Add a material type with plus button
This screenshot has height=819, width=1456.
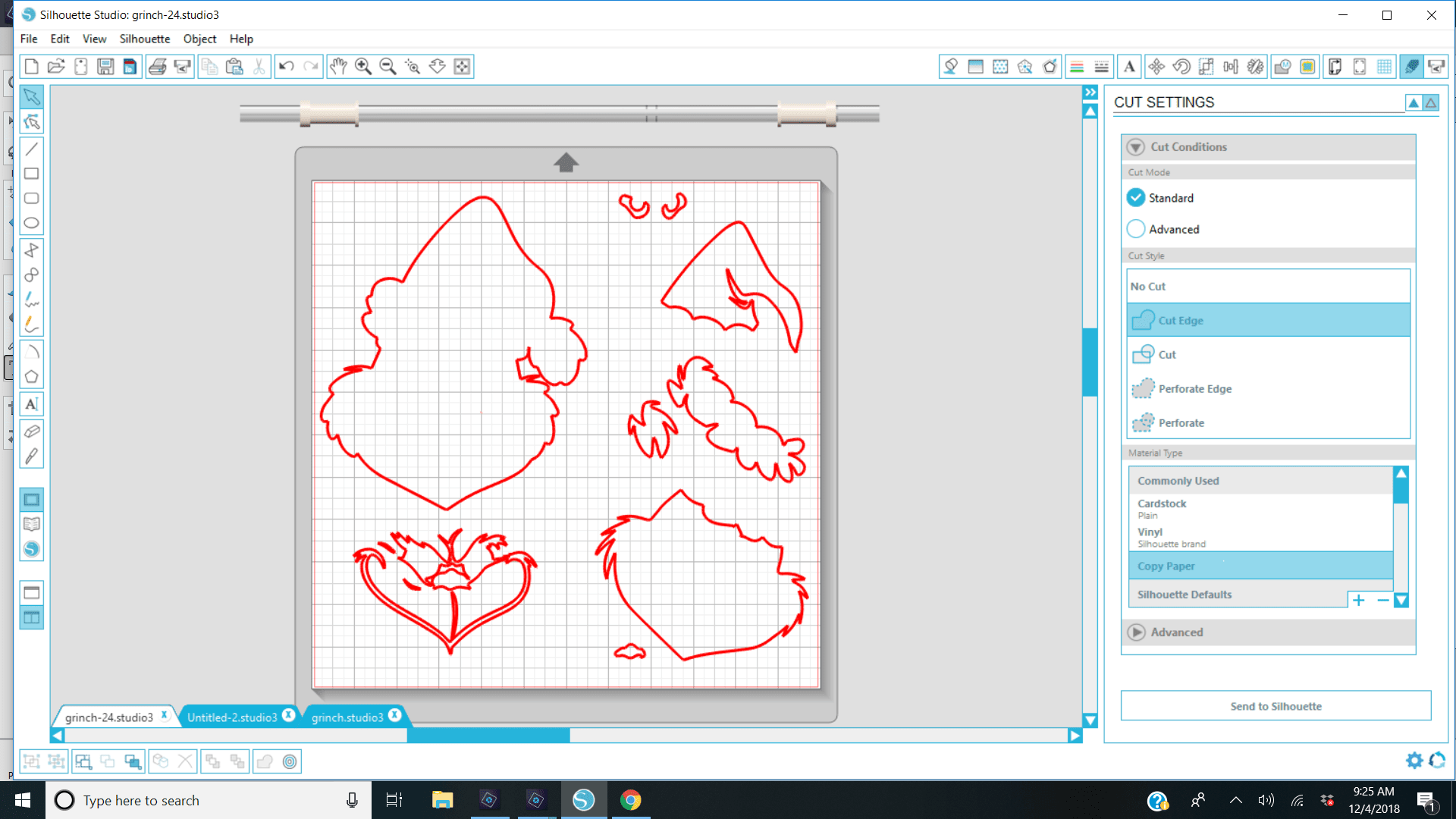pos(1358,601)
